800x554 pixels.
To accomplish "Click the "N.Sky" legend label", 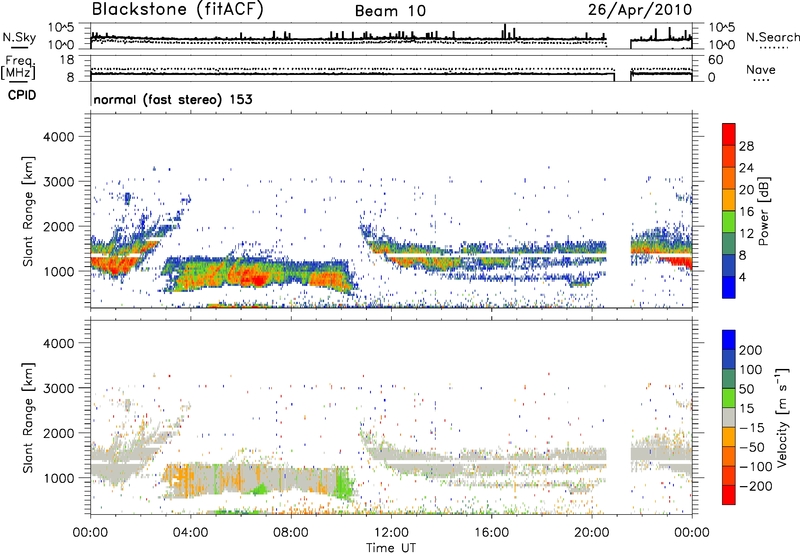I will click(19, 37).
